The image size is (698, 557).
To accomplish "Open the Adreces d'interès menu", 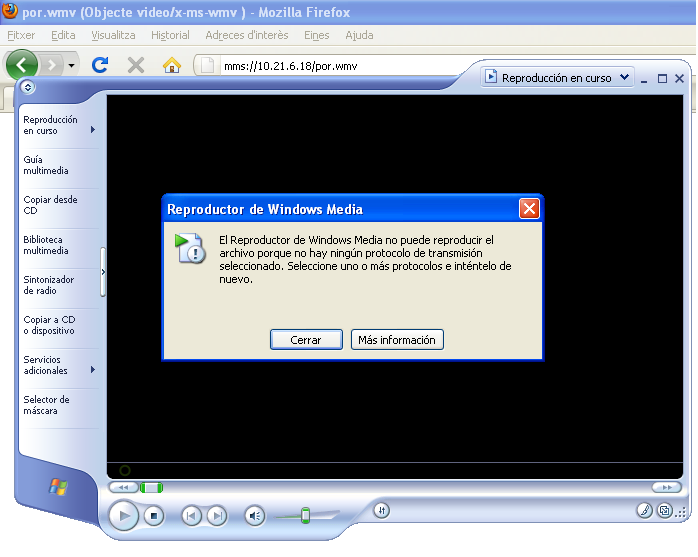I will (x=247, y=35).
